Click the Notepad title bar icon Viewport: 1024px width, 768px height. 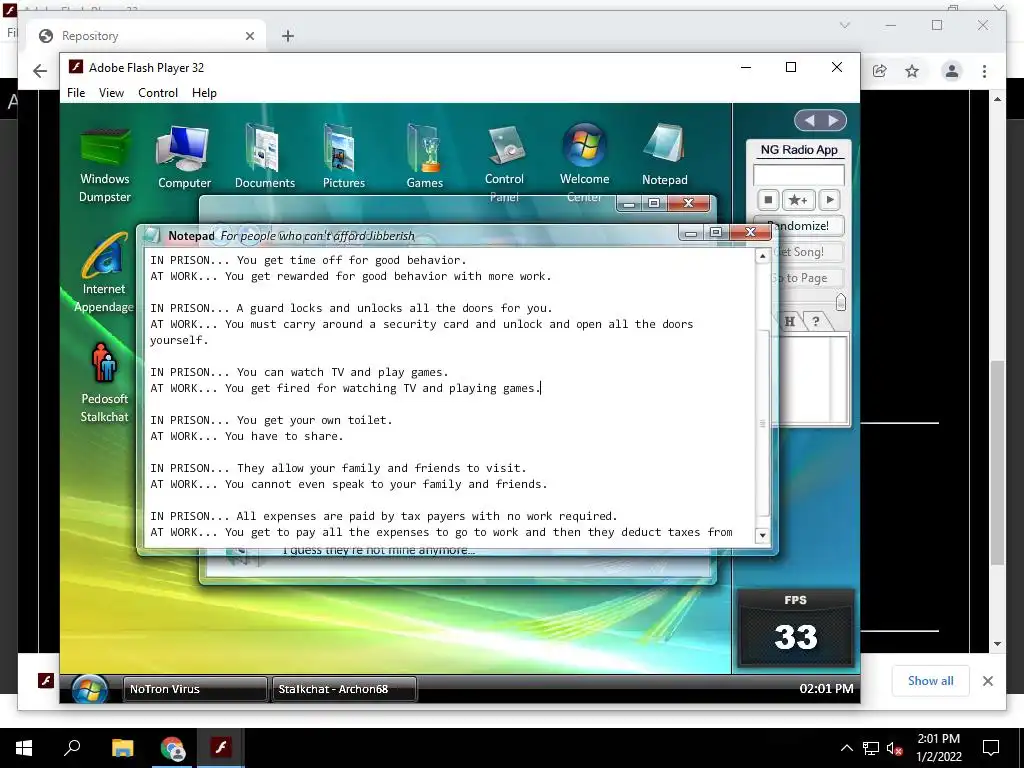[x=152, y=235]
